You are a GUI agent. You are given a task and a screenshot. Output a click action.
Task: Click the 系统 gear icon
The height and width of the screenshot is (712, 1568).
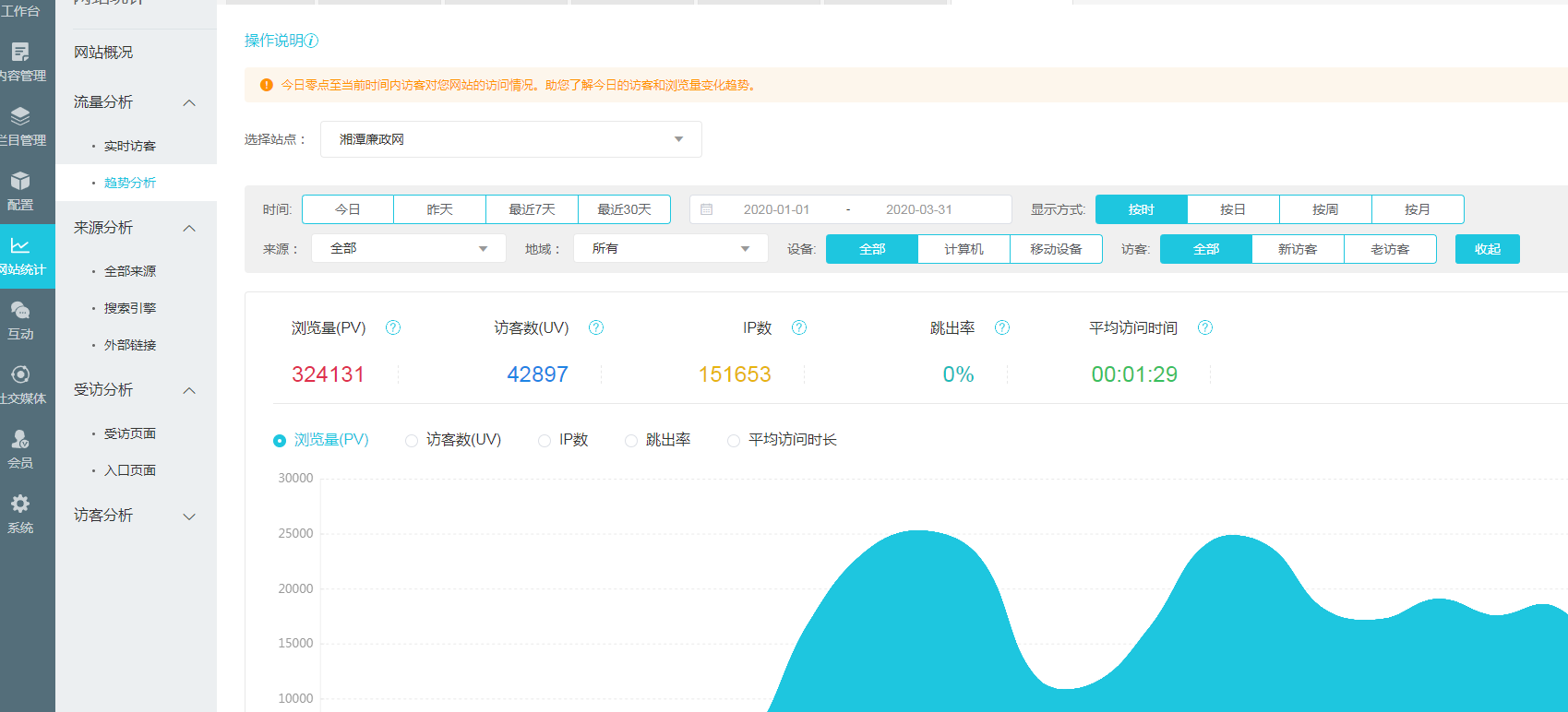pos(20,504)
